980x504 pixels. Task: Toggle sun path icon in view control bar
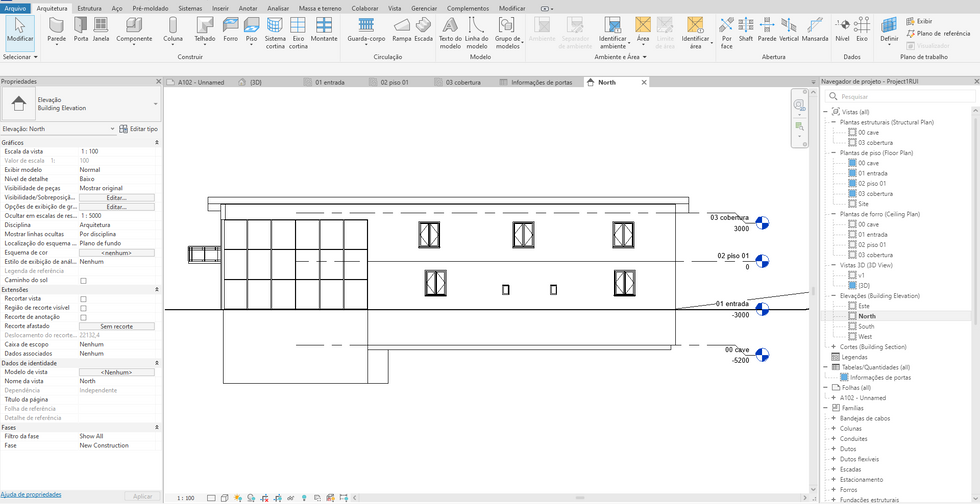[238, 498]
